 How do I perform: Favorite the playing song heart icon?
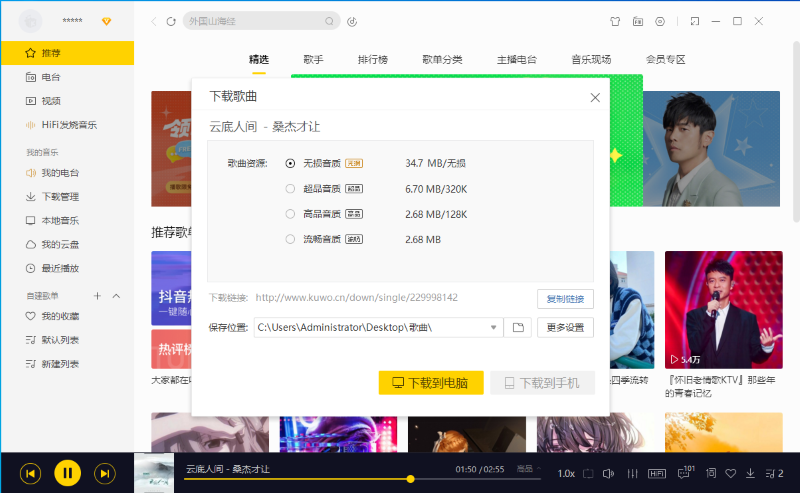click(731, 474)
